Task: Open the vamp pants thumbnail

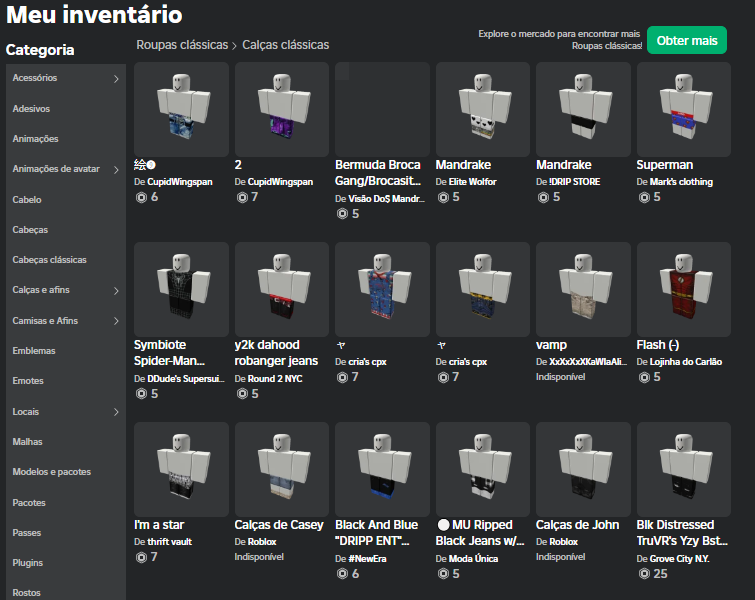Action: click(x=583, y=289)
